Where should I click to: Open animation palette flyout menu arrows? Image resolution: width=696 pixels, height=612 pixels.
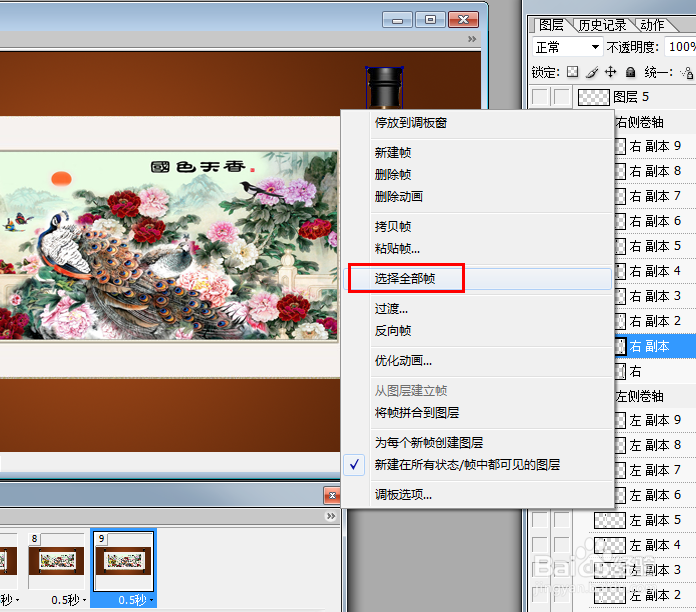(x=331, y=516)
